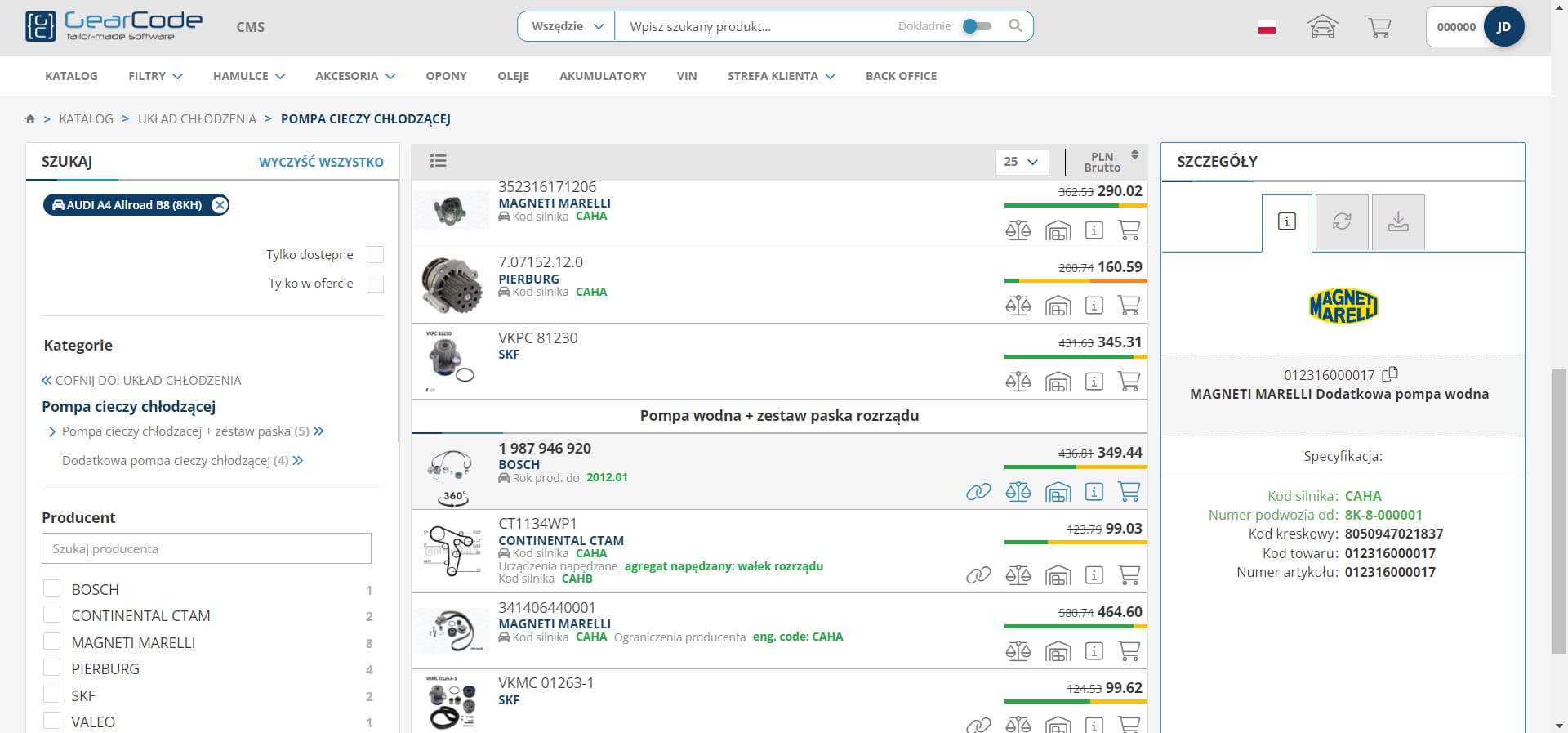
Task: Check the VALEO producer filter
Action: pyautogui.click(x=51, y=721)
